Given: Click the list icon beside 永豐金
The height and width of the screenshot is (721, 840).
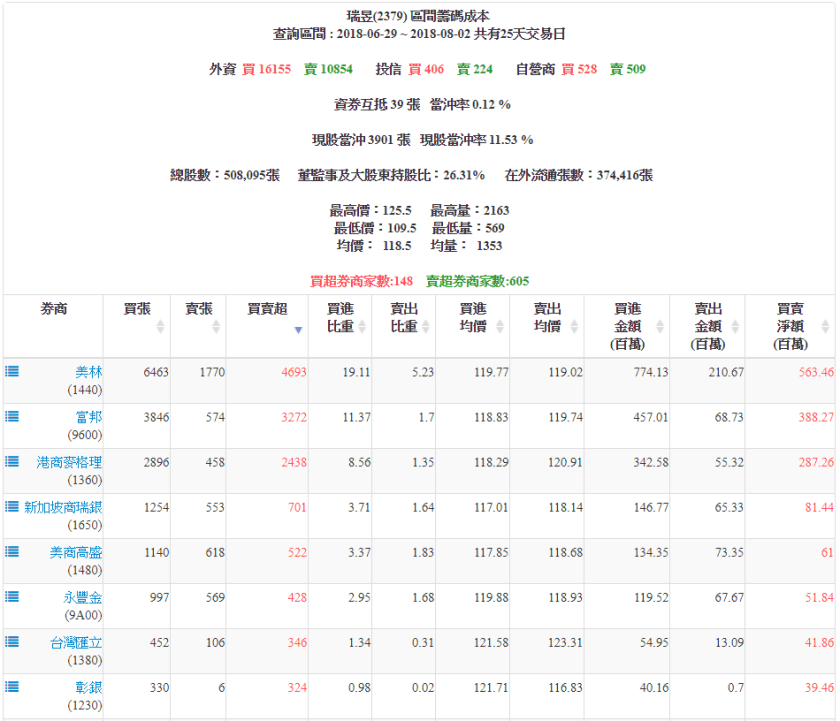Looking at the screenshot, I should [12, 596].
